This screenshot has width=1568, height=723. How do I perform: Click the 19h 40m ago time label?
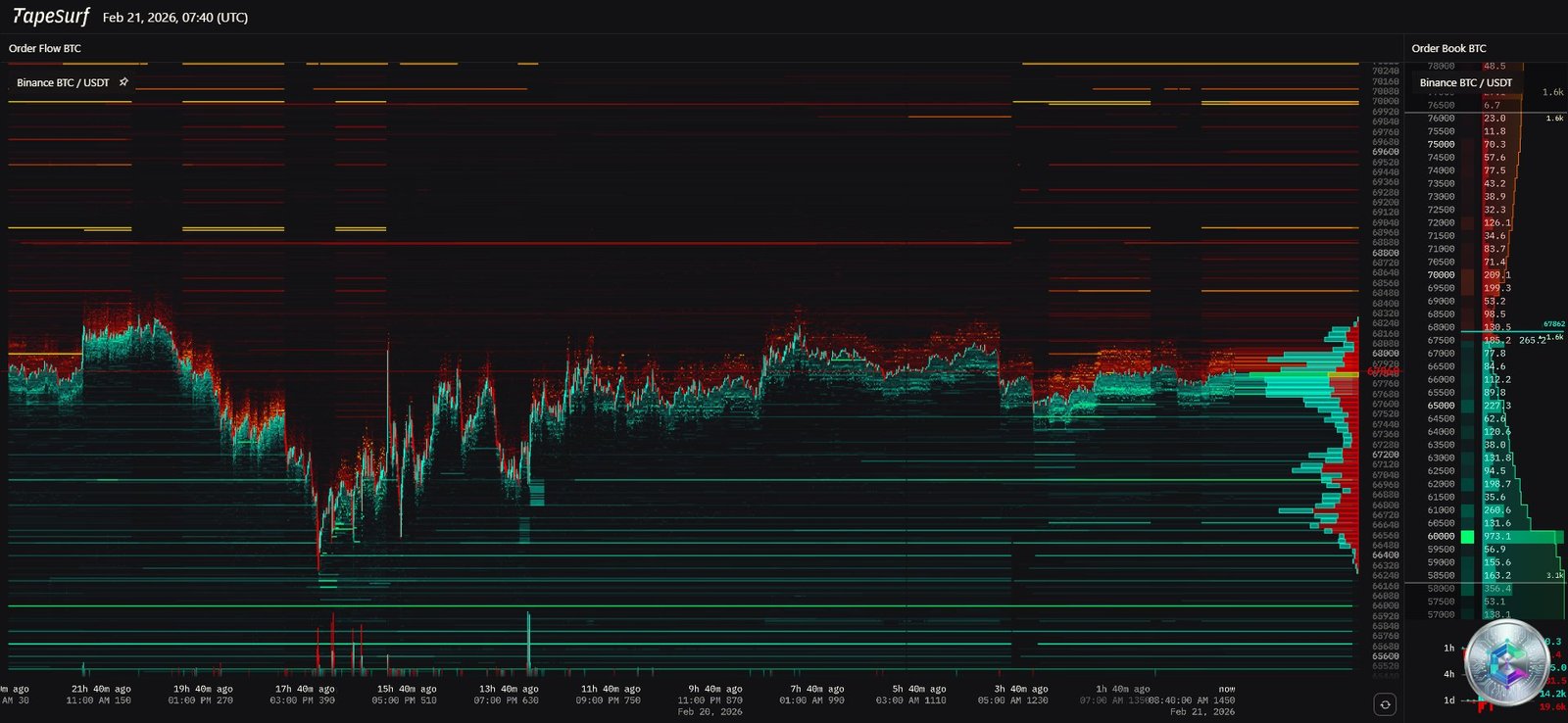tap(202, 689)
